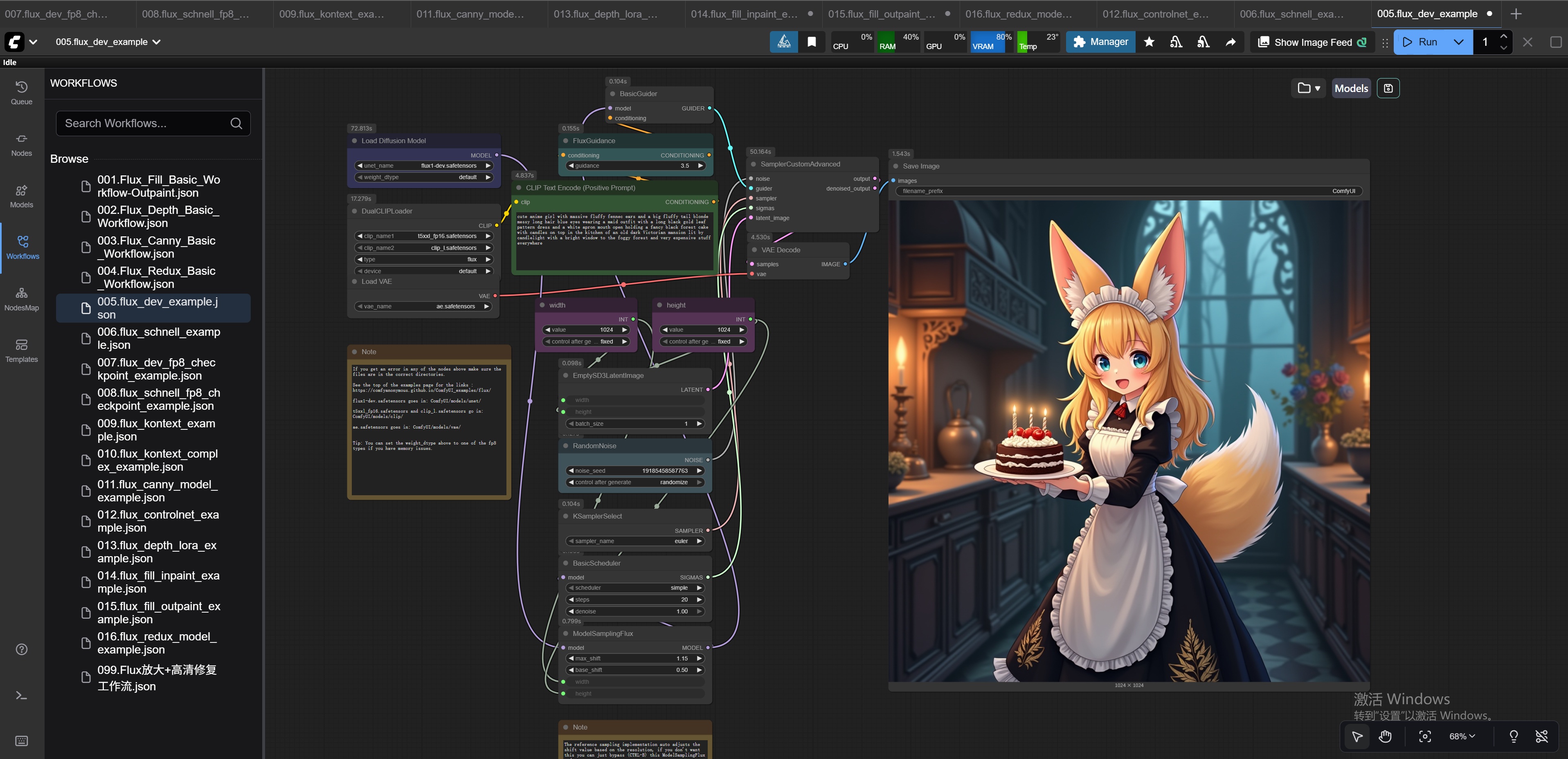1568x759 pixels.
Task: Enable the light theme bulb toggle
Action: [x=1514, y=736]
